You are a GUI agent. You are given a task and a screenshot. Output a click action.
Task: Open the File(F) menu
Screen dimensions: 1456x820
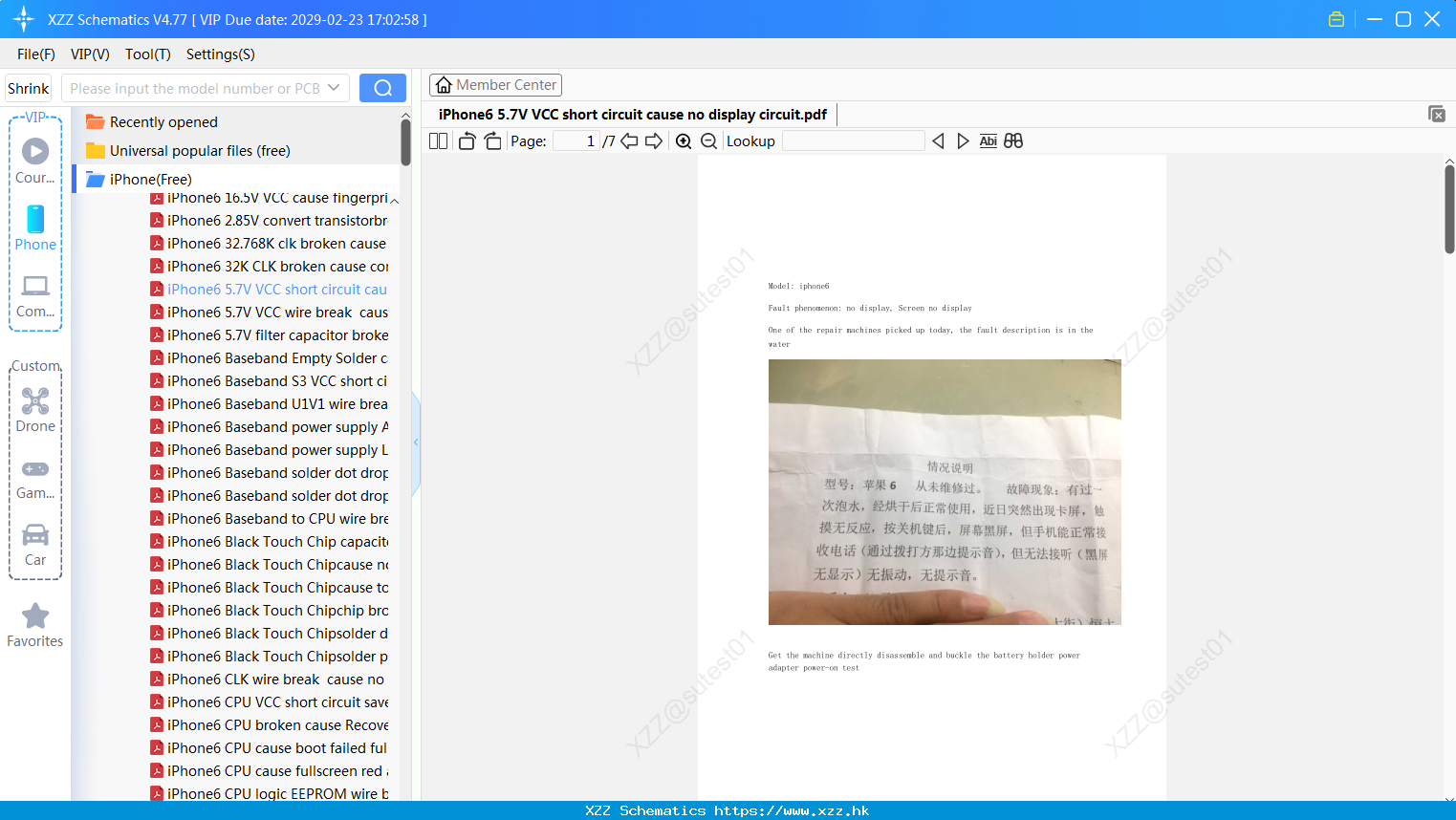coord(36,54)
